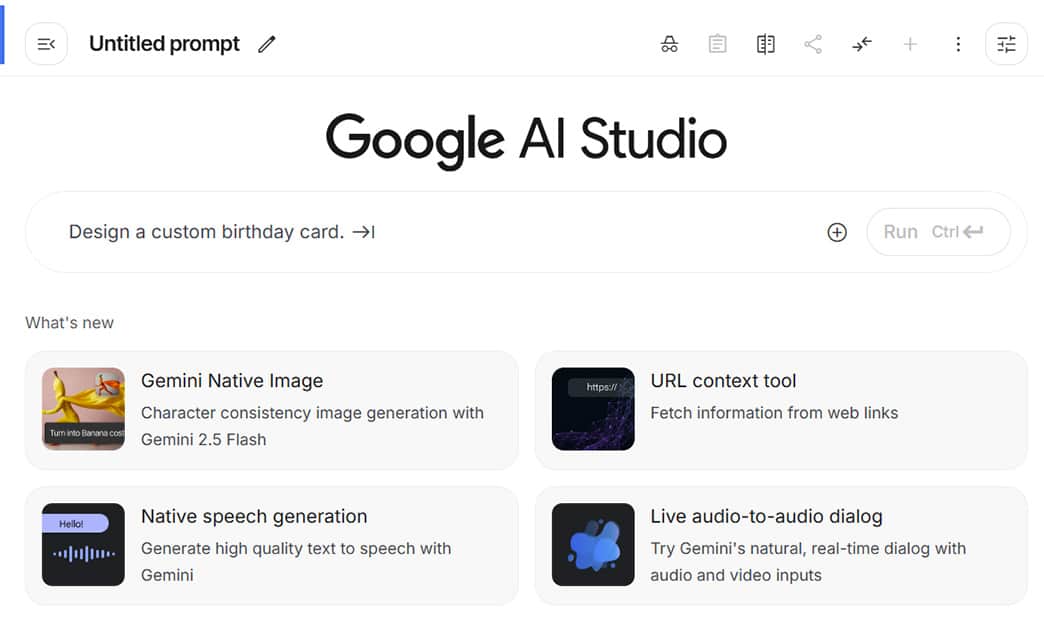
Task: Open the Native speech generation card
Action: [270, 546]
